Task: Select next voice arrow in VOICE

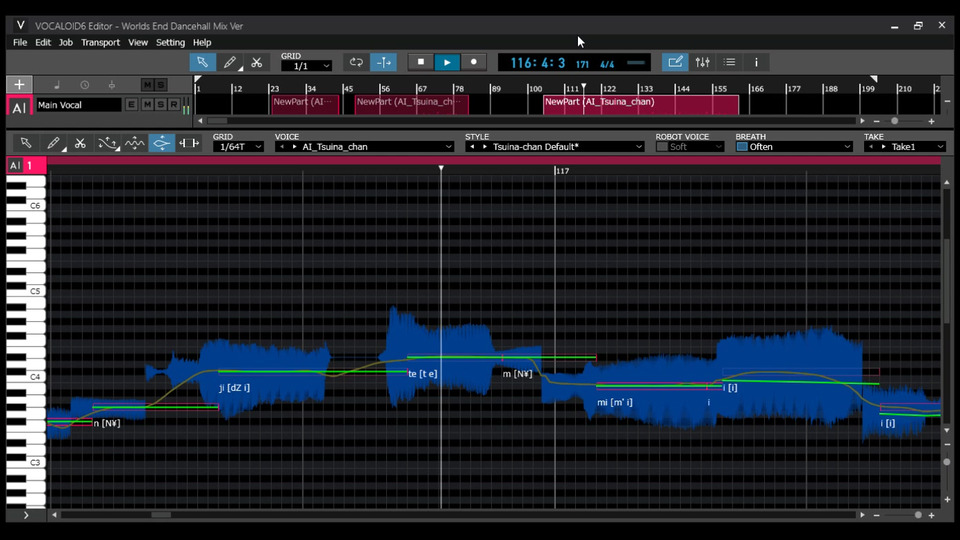Action: click(294, 147)
